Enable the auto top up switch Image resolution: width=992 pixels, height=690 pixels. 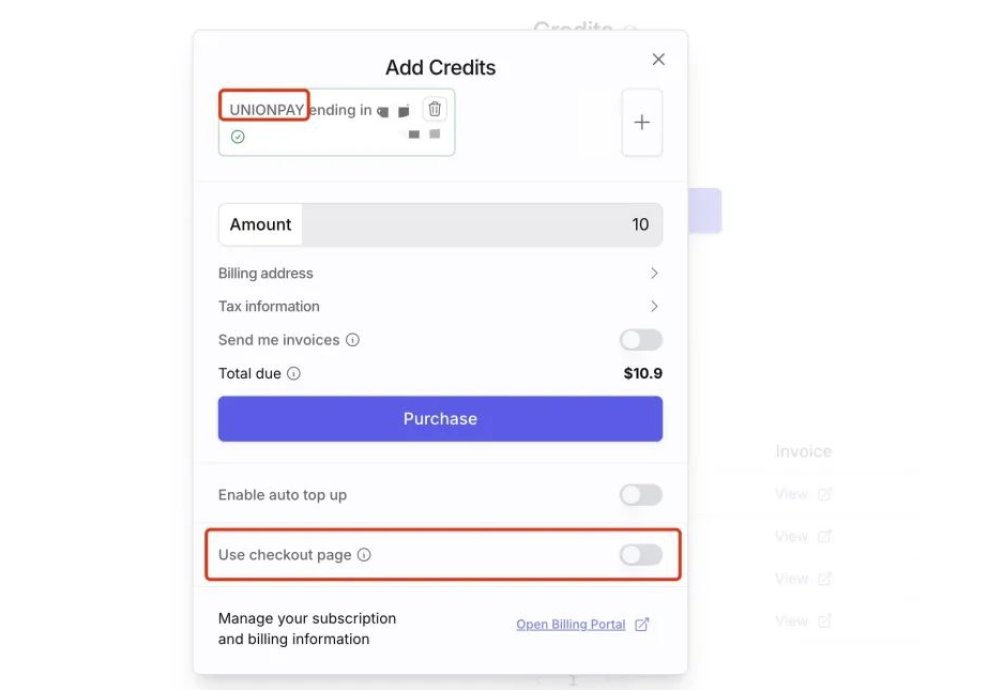(x=641, y=495)
